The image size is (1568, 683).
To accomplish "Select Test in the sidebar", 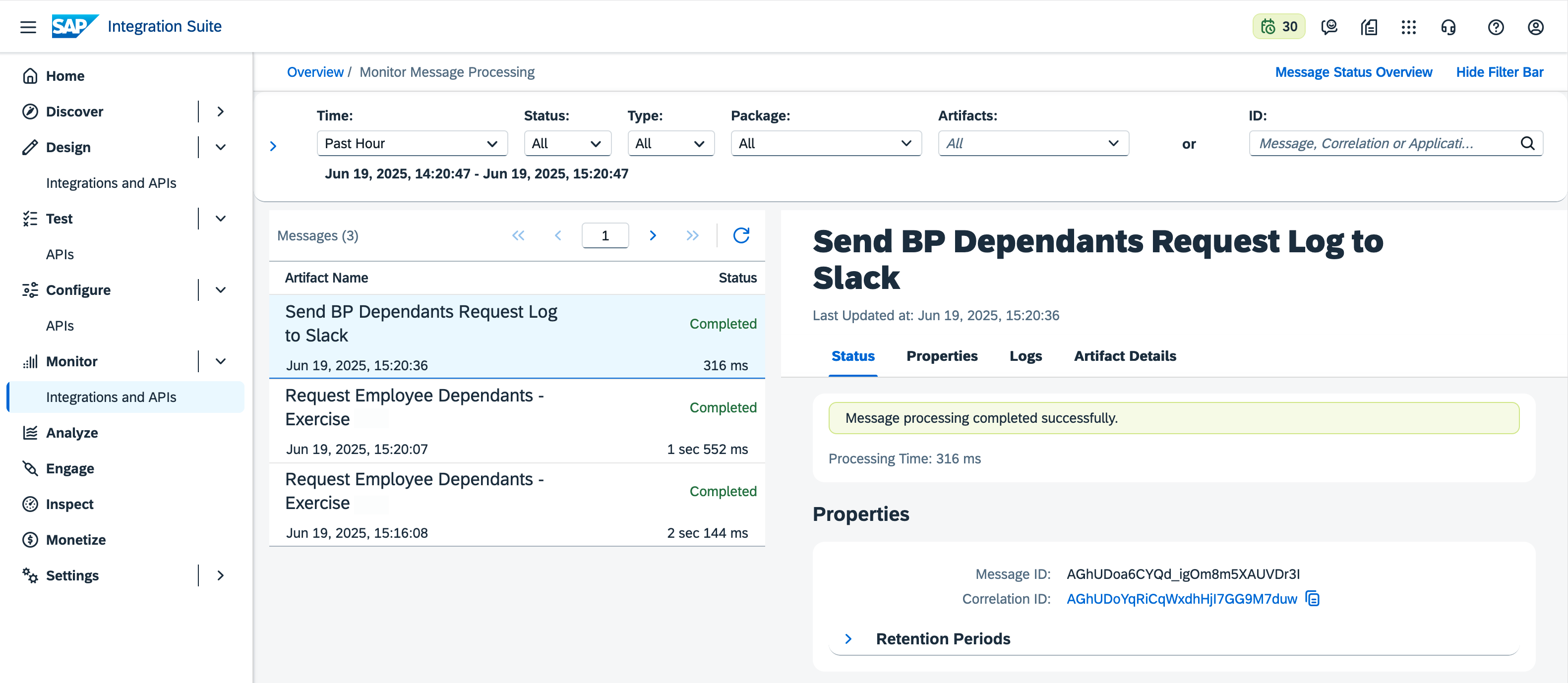I will click(59, 219).
